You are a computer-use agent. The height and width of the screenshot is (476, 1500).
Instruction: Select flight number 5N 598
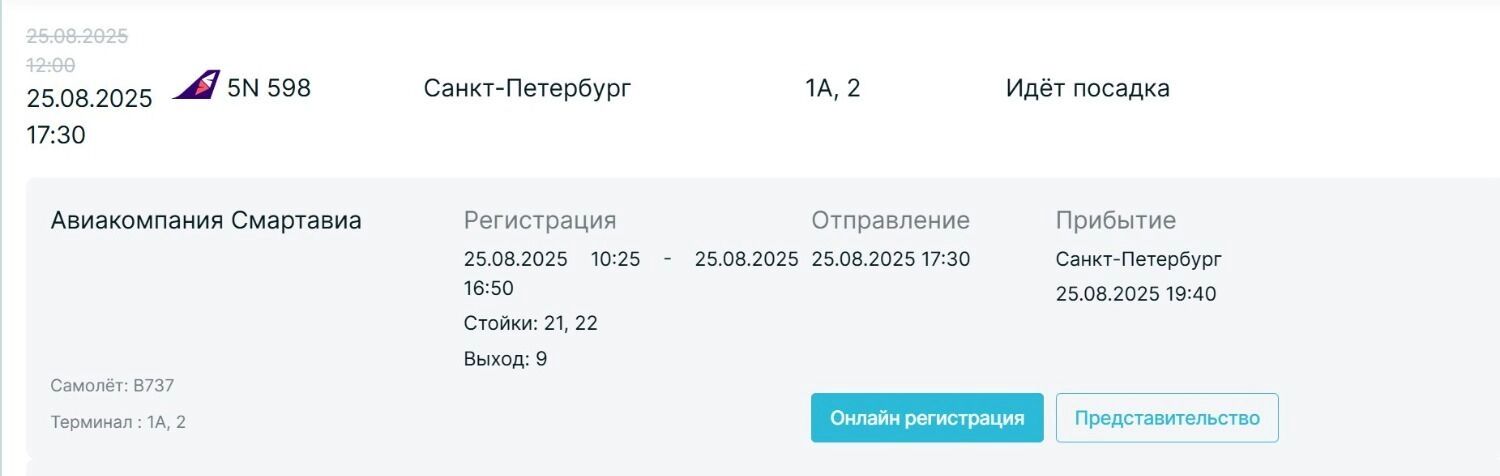click(269, 88)
